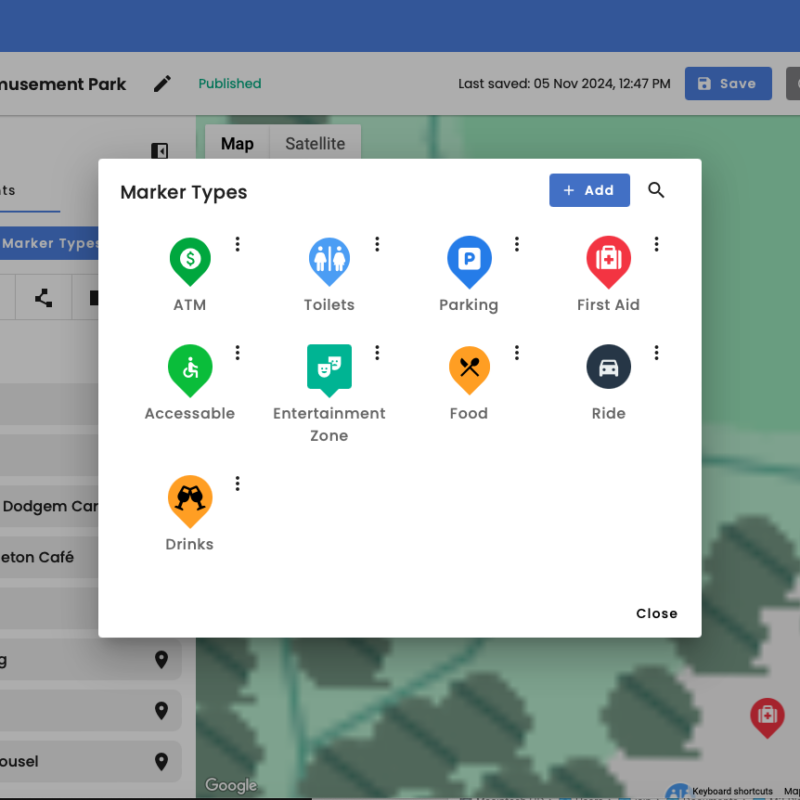Open search in Marker Types dialog
800x800 pixels.
656,190
